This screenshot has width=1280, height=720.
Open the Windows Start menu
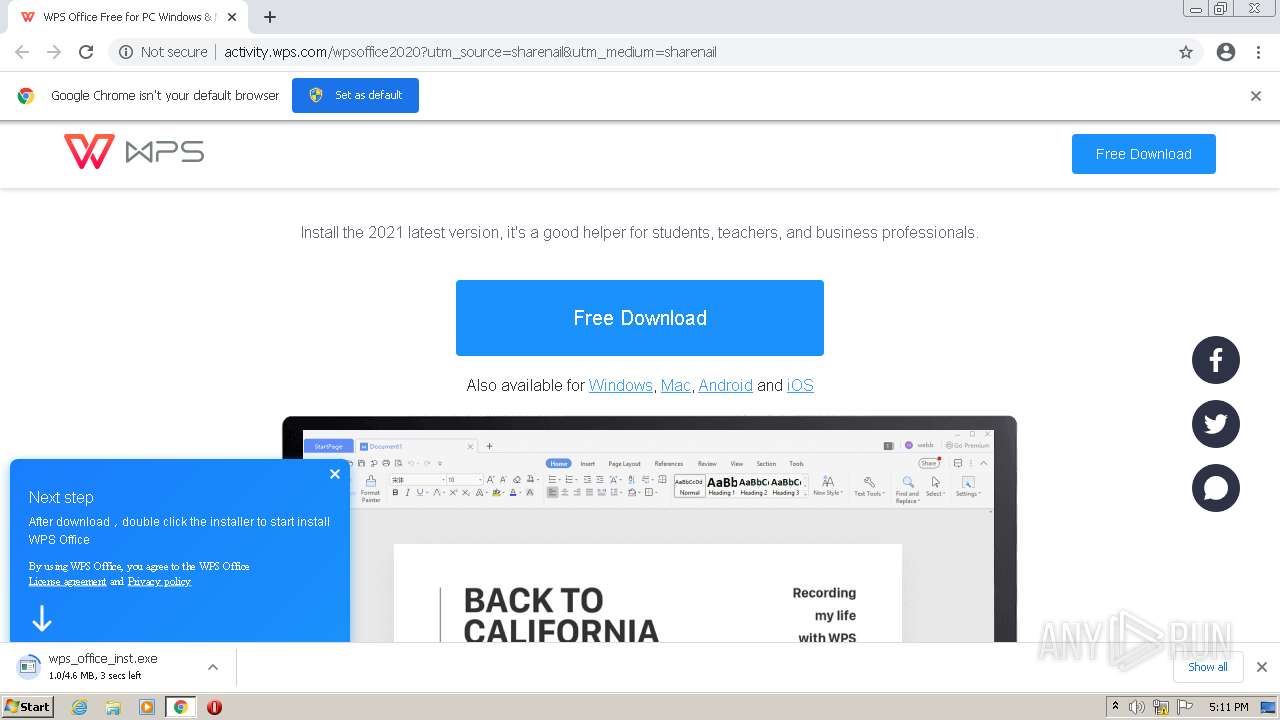pos(27,706)
